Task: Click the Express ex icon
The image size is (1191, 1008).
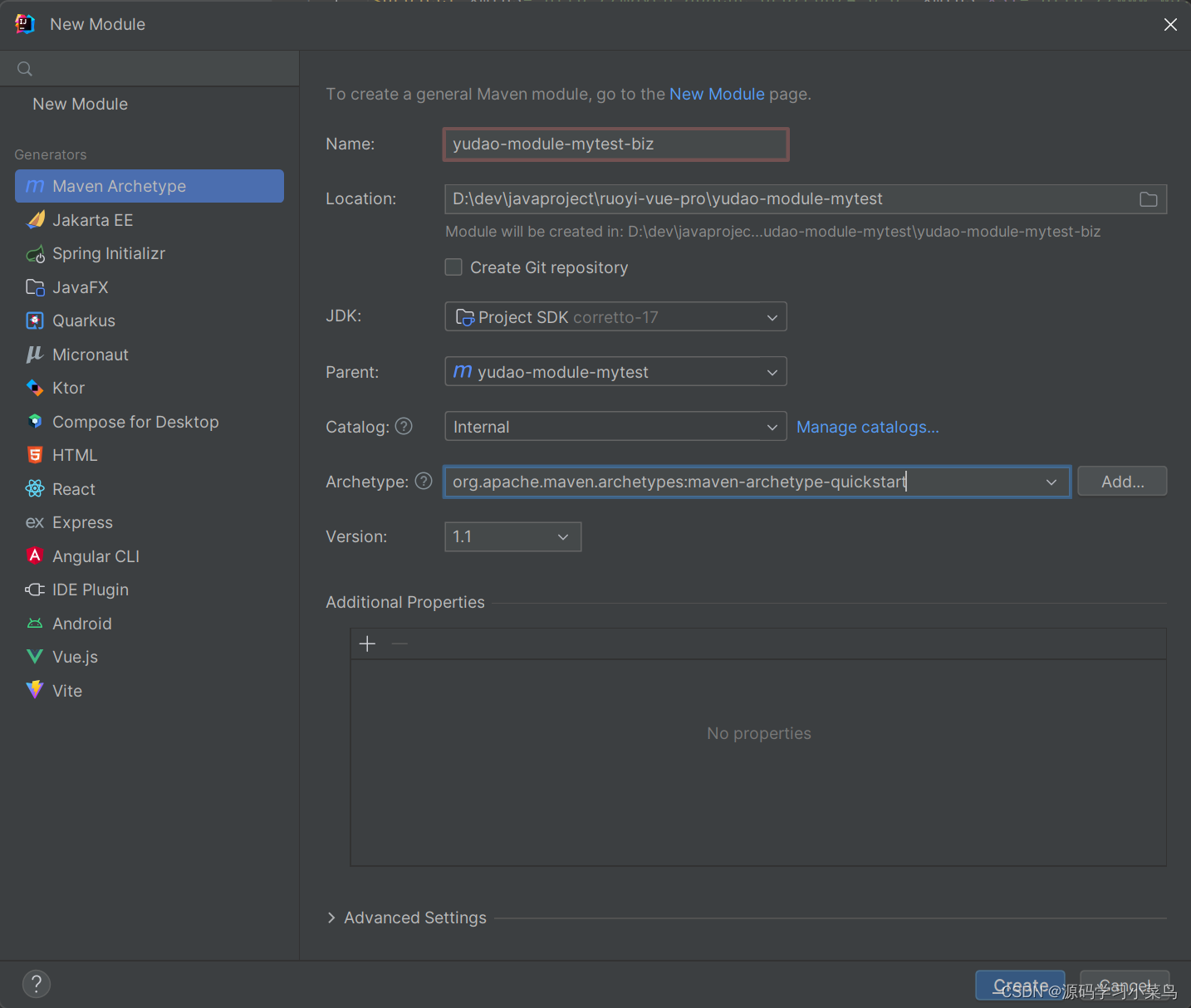Action: (x=35, y=522)
